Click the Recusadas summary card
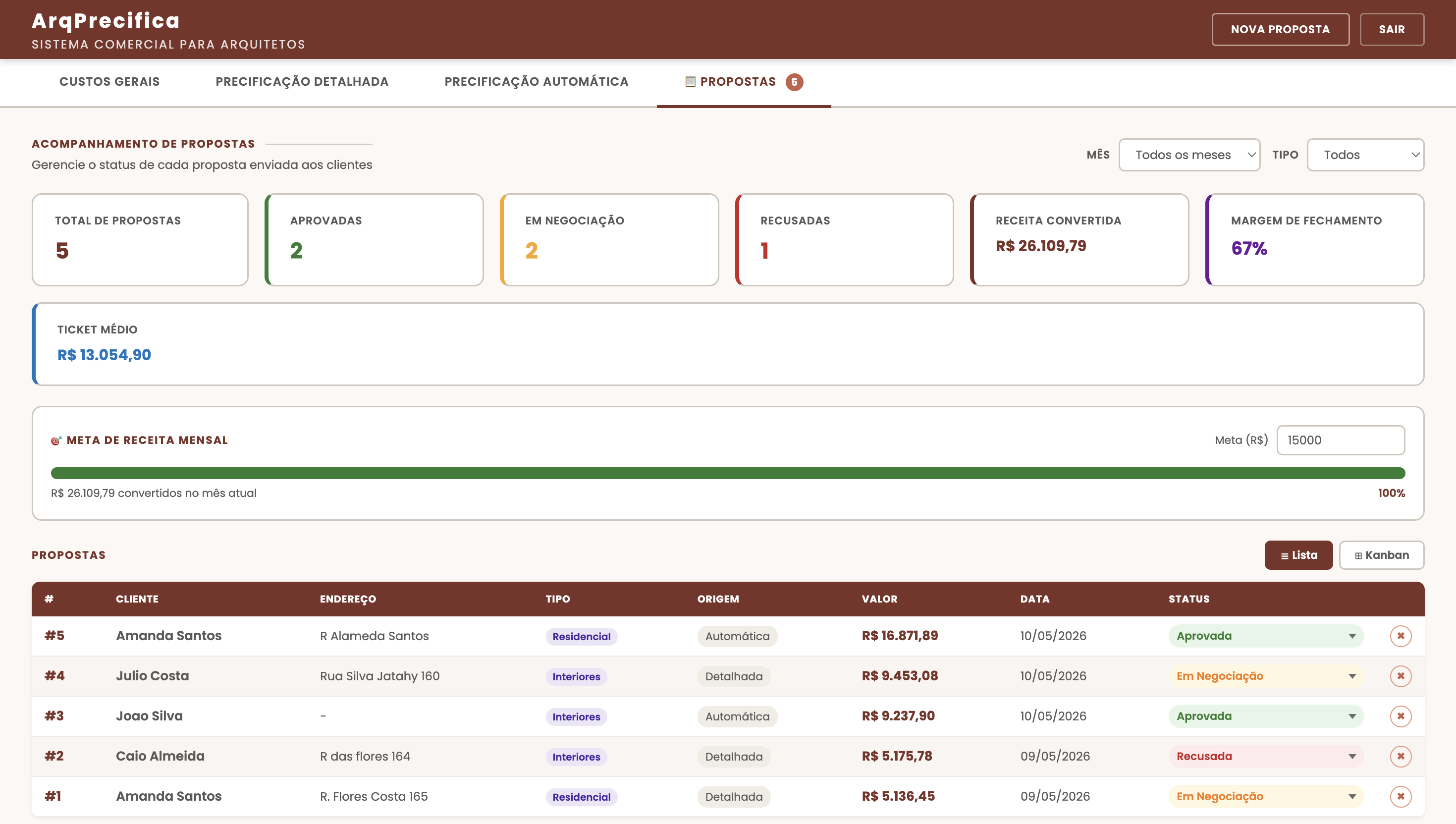This screenshot has height=824, width=1456. (844, 240)
